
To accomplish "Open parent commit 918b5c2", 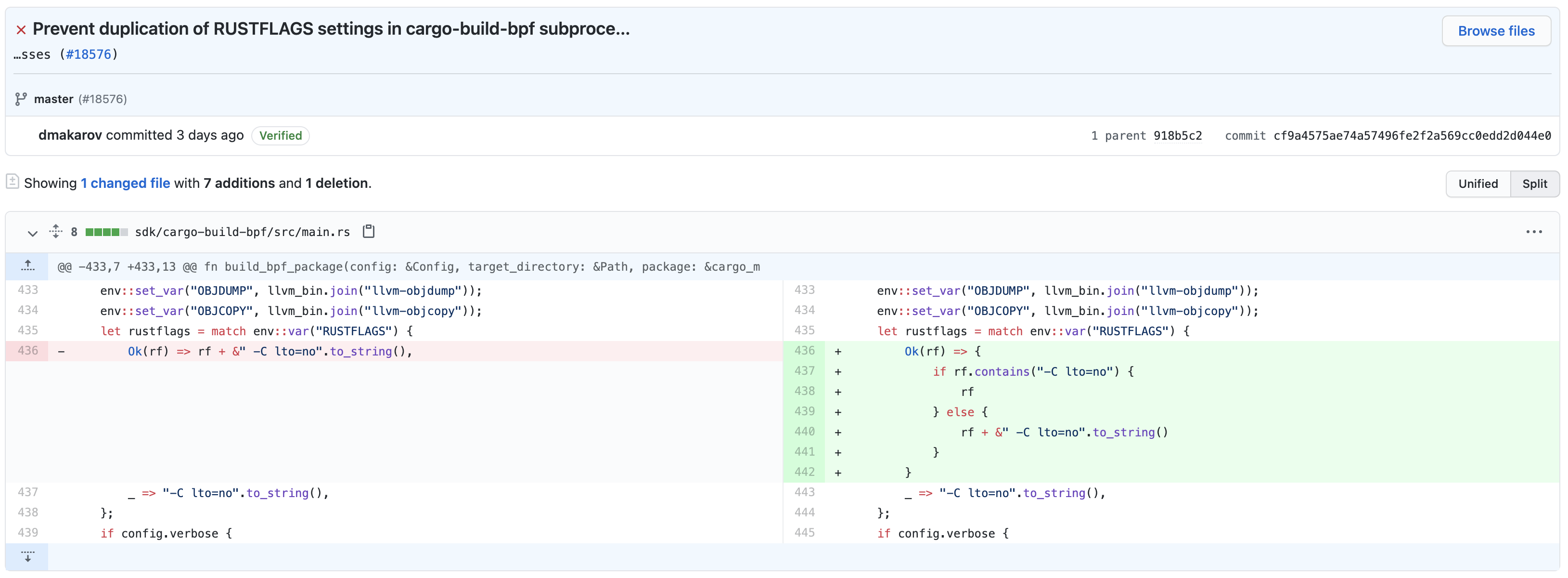I will coord(1177,135).
